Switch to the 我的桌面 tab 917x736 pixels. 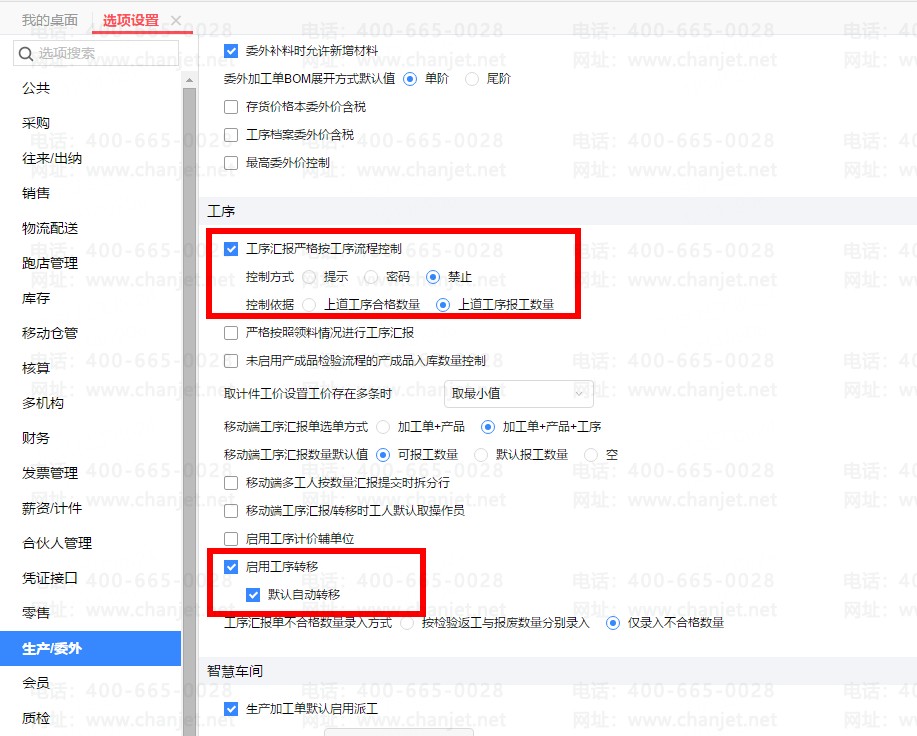click(x=50, y=20)
